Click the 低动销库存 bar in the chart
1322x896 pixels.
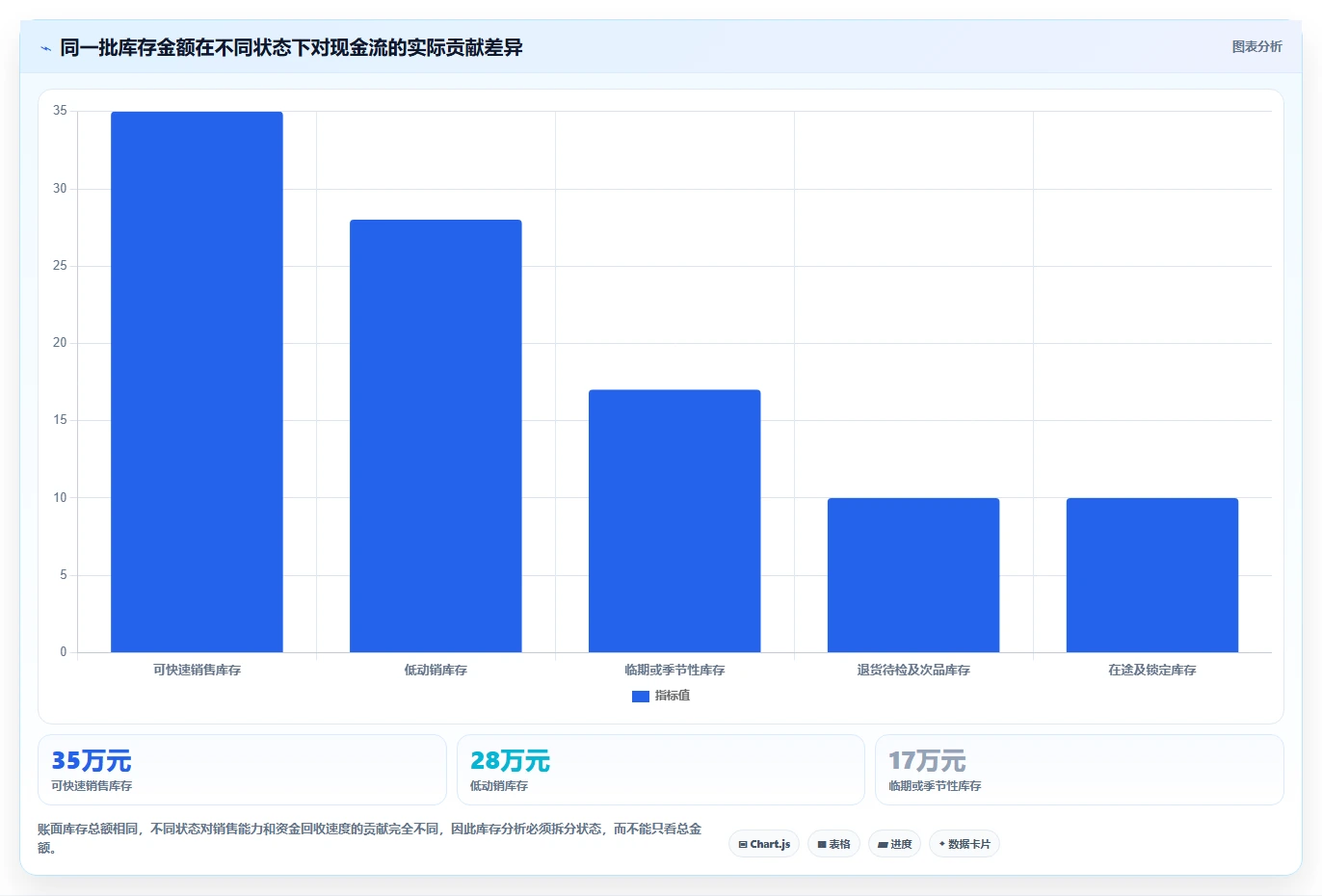(x=436, y=435)
